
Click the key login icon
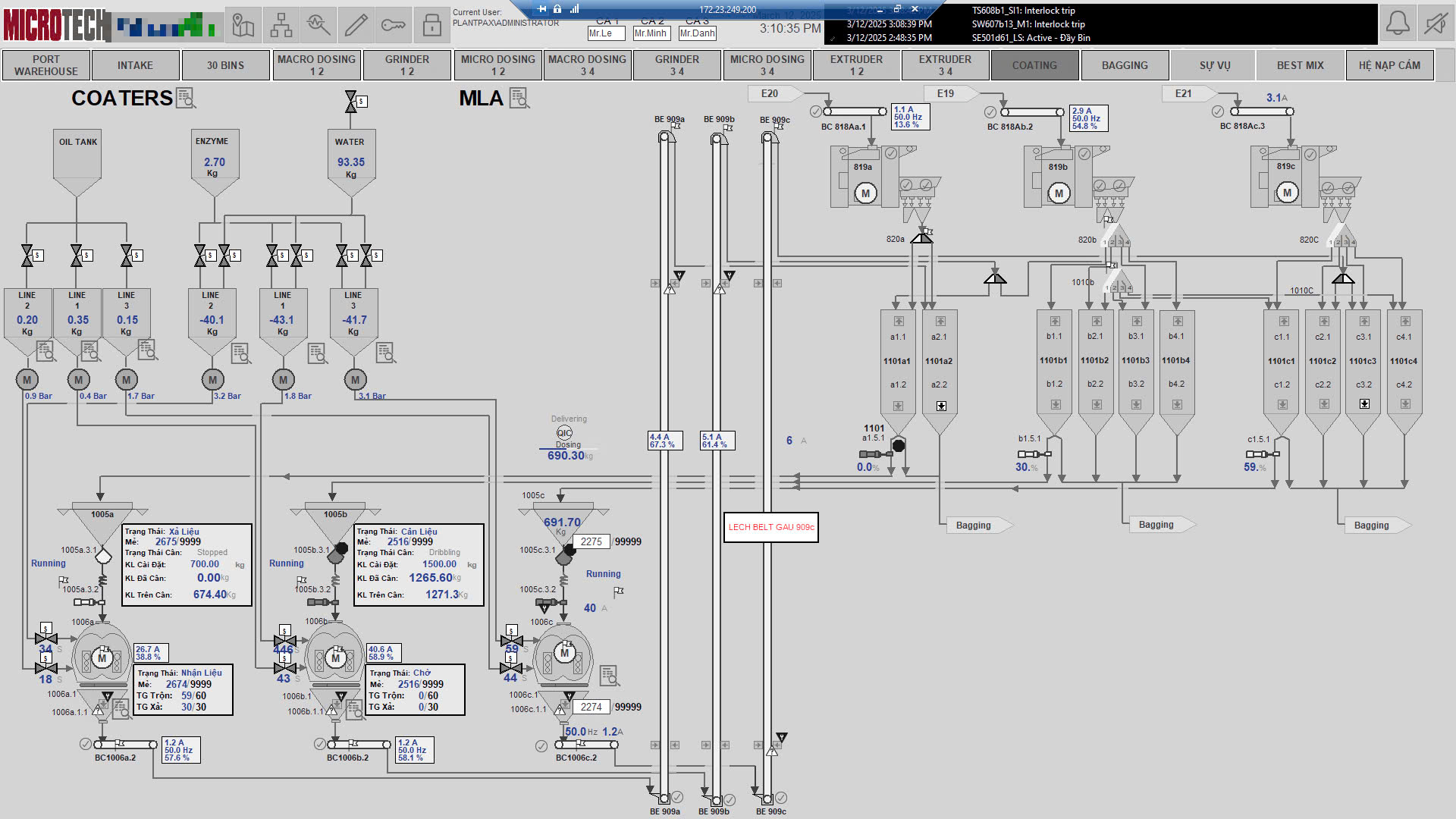tap(394, 26)
